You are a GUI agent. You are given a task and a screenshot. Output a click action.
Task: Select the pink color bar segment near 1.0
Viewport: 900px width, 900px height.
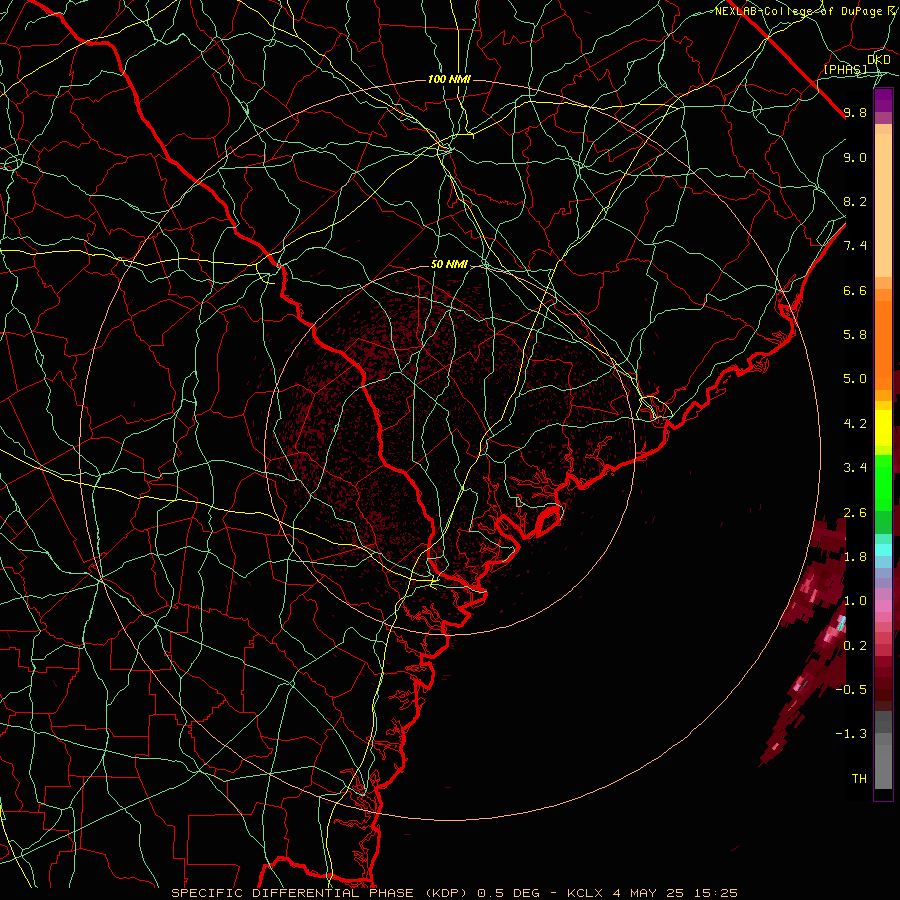883,606
